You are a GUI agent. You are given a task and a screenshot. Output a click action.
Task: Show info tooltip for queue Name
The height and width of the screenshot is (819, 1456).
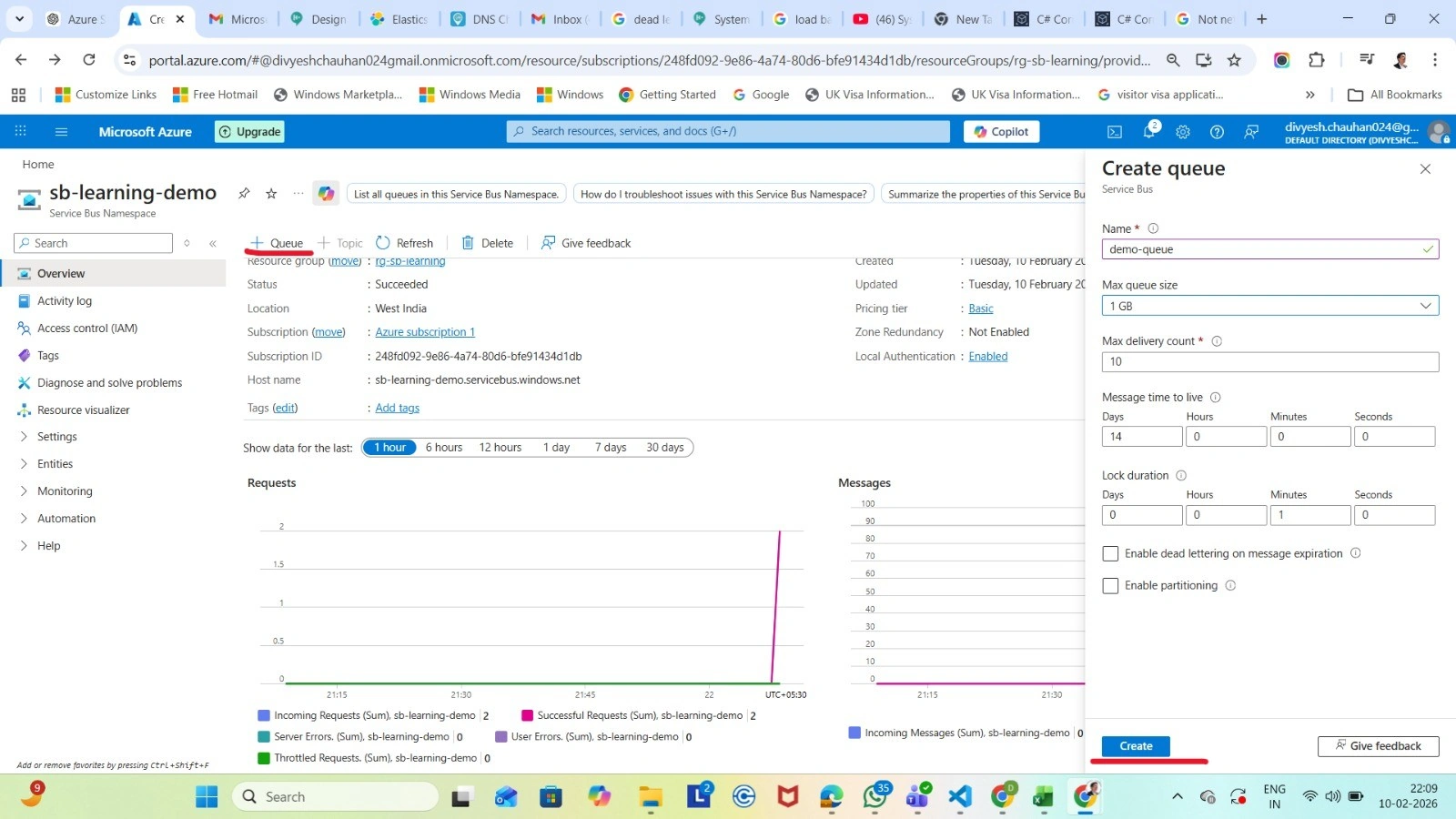point(1153,228)
